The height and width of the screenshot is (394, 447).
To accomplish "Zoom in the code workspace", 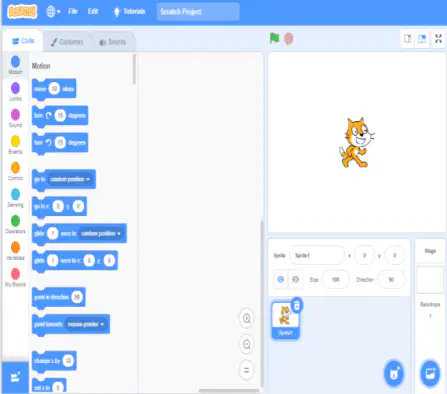I will 247,318.
